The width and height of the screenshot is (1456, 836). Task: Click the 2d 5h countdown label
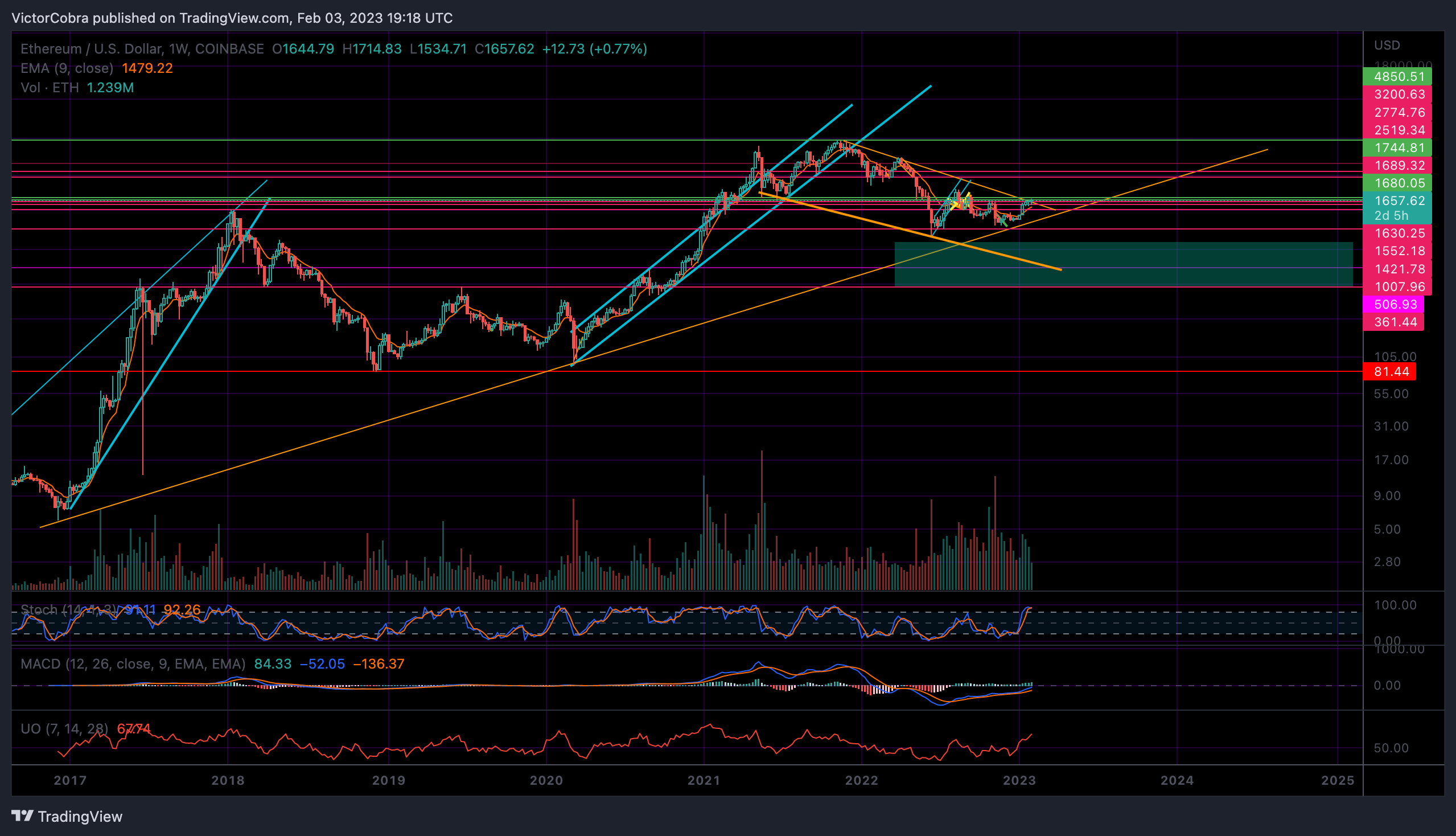[x=1391, y=215]
